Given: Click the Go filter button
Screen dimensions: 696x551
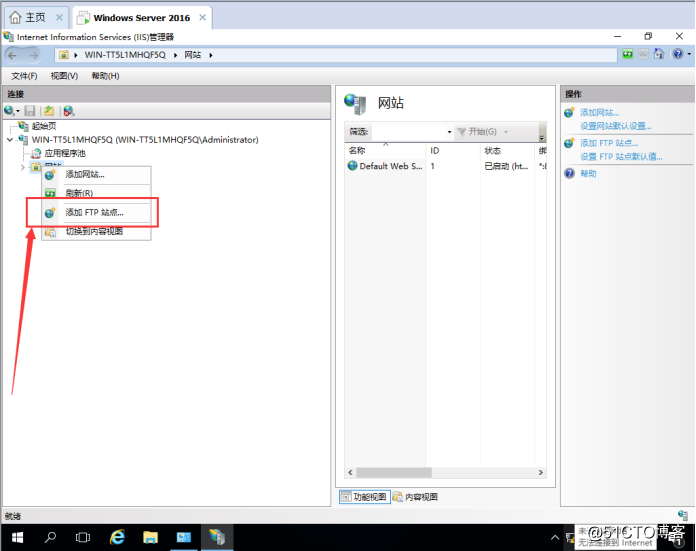Looking at the screenshot, I should click(x=477, y=132).
